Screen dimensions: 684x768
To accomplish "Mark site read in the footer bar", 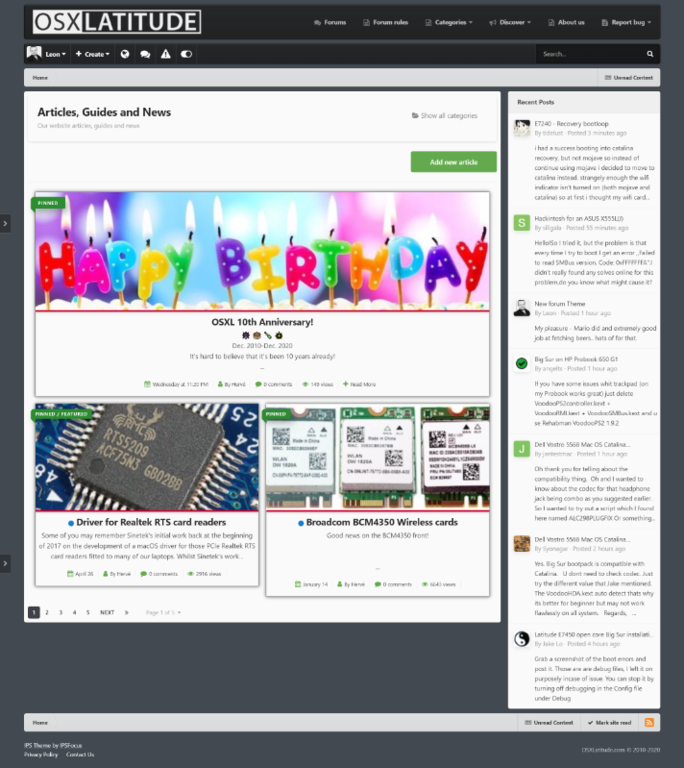I will coord(609,722).
